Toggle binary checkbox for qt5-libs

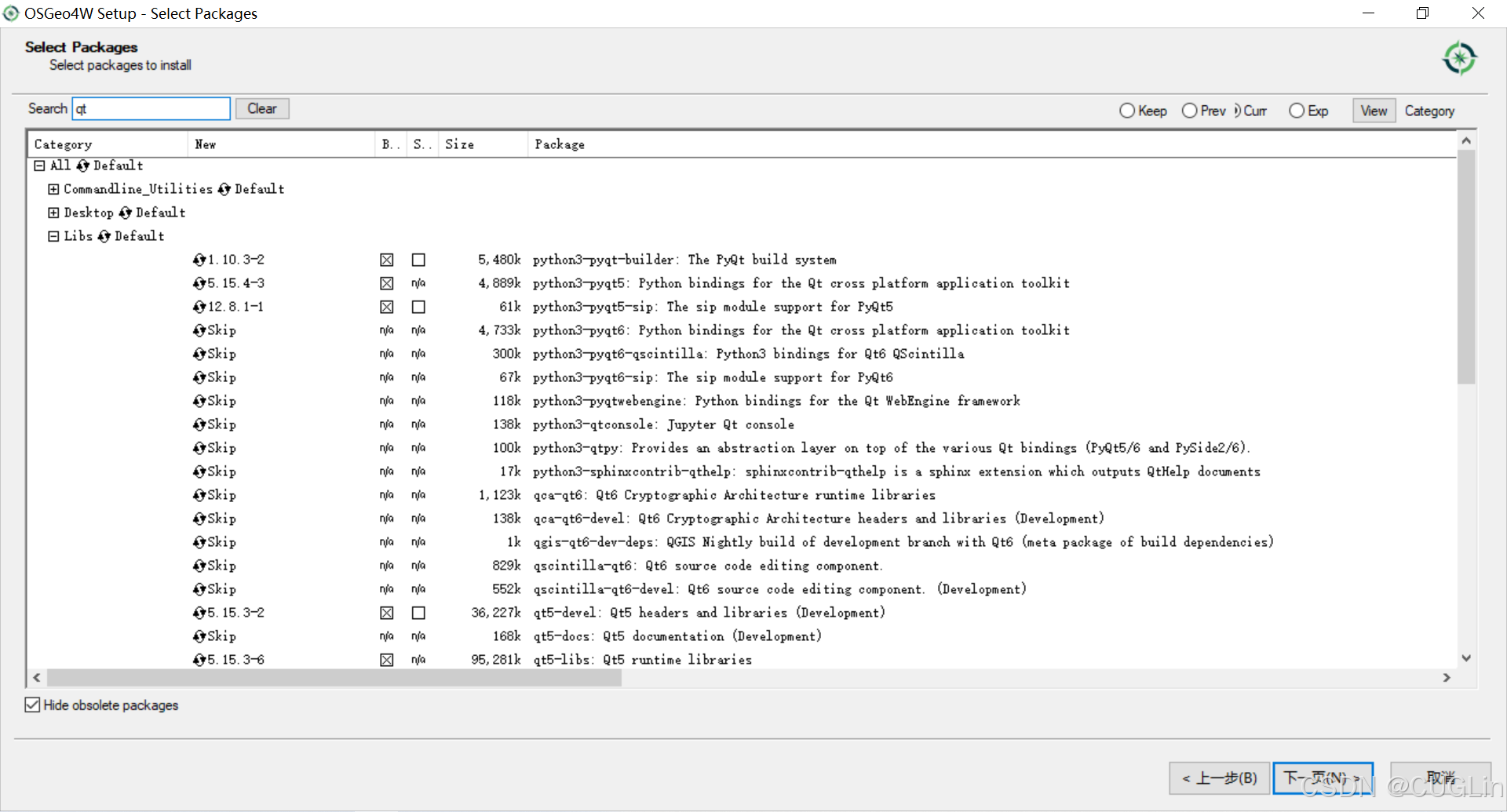[x=387, y=660]
